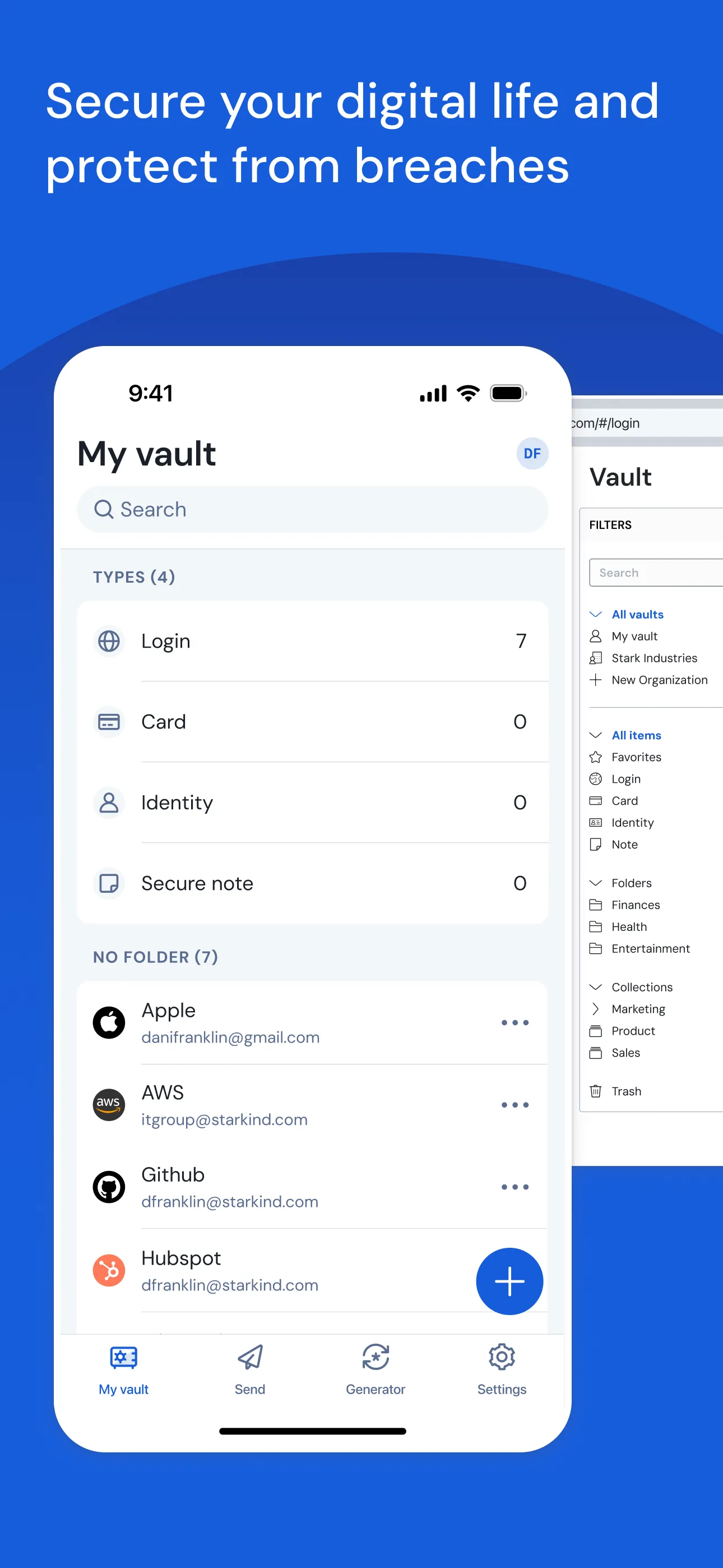Filter by Favorites in web vault
The image size is (723, 1568).
tap(636, 757)
